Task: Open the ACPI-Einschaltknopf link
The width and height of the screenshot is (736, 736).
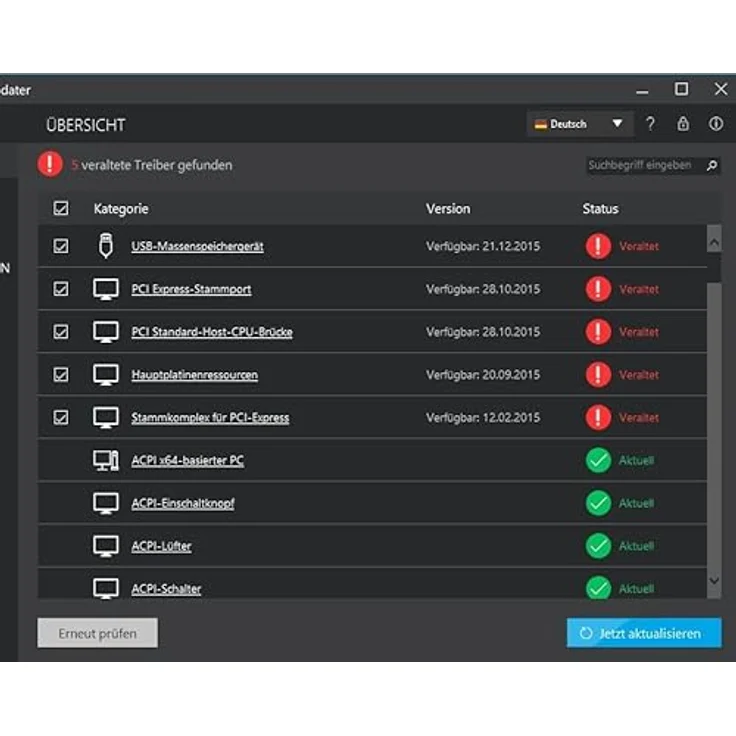Action: tap(183, 503)
